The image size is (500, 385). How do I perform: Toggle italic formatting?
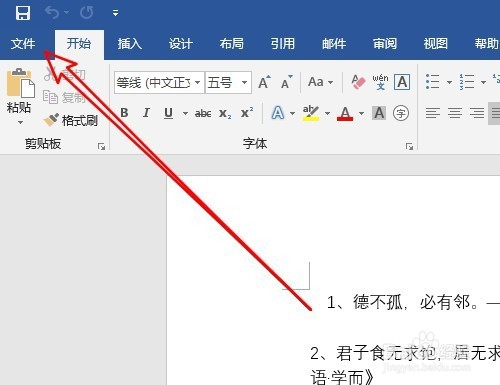(146, 113)
